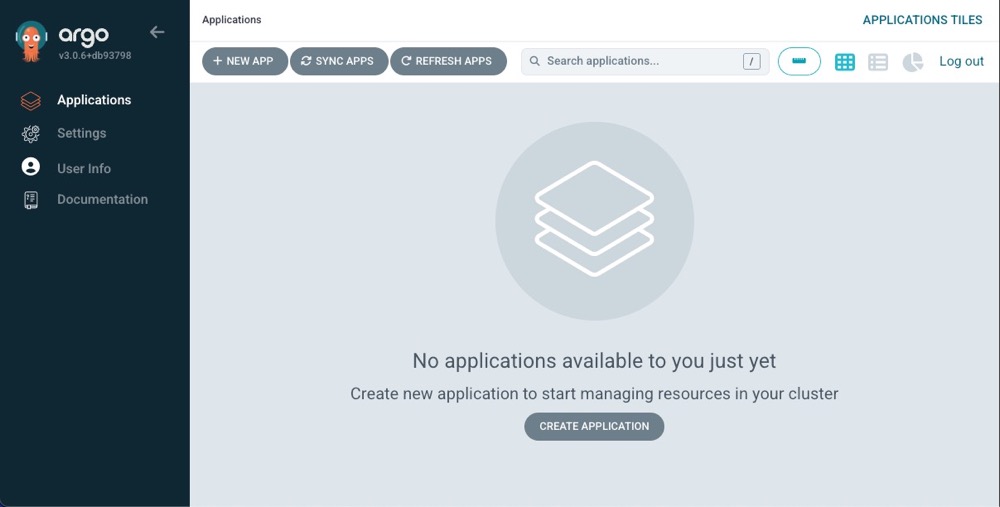This screenshot has height=507, width=1000.
Task: Open Settings via the gears icon
Action: click(x=31, y=134)
